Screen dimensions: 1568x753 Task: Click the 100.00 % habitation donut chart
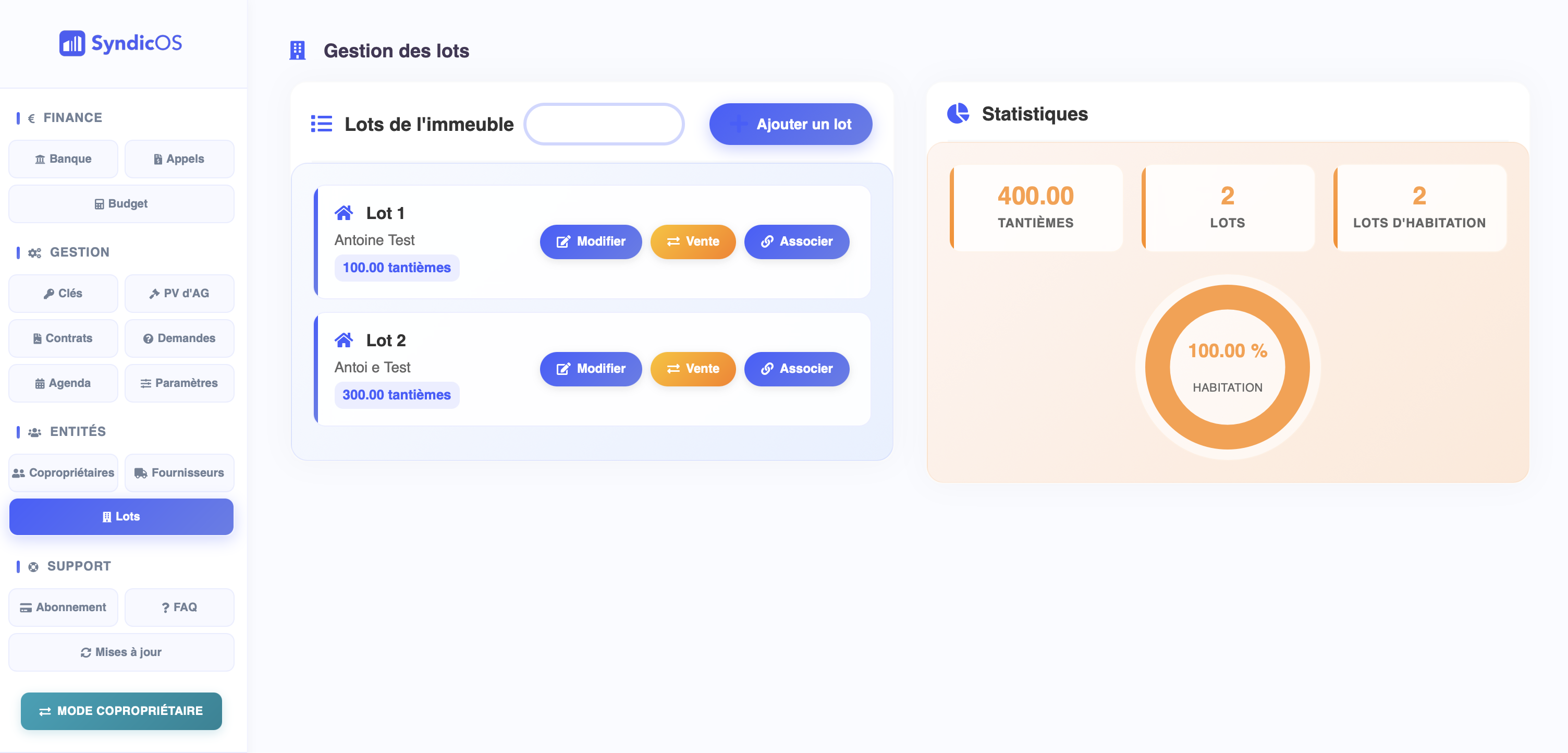click(x=1227, y=367)
